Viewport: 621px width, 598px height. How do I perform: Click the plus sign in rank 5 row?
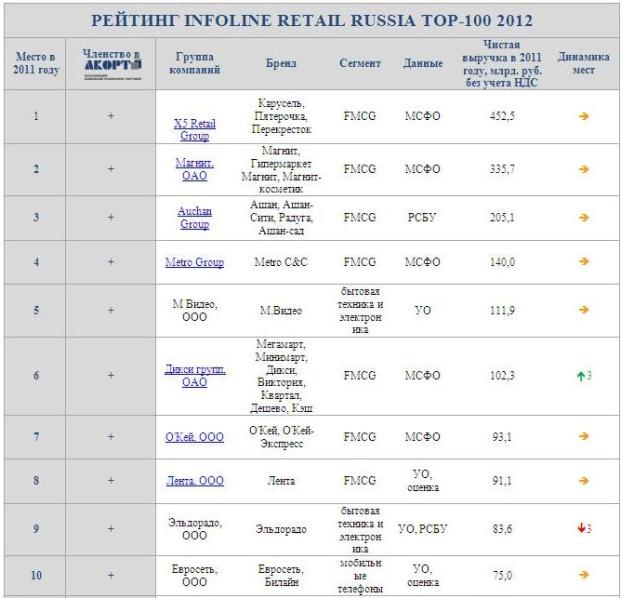111,310
